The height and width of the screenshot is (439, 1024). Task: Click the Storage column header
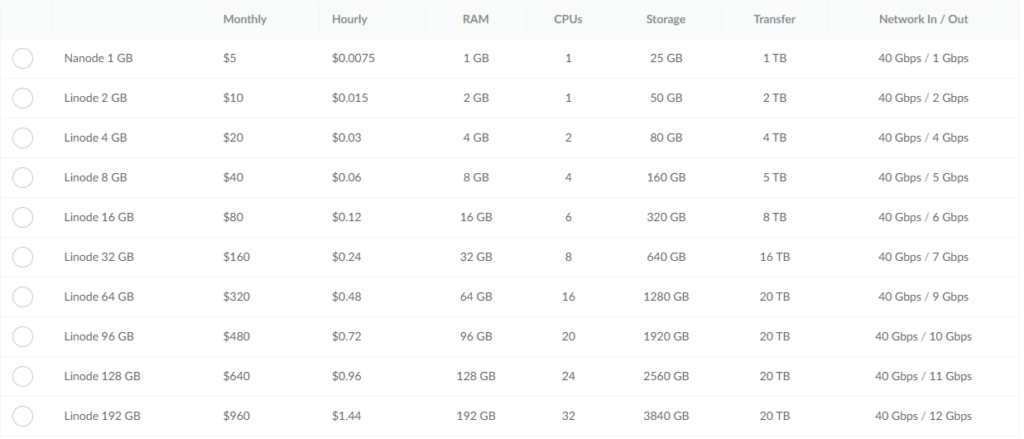click(665, 19)
